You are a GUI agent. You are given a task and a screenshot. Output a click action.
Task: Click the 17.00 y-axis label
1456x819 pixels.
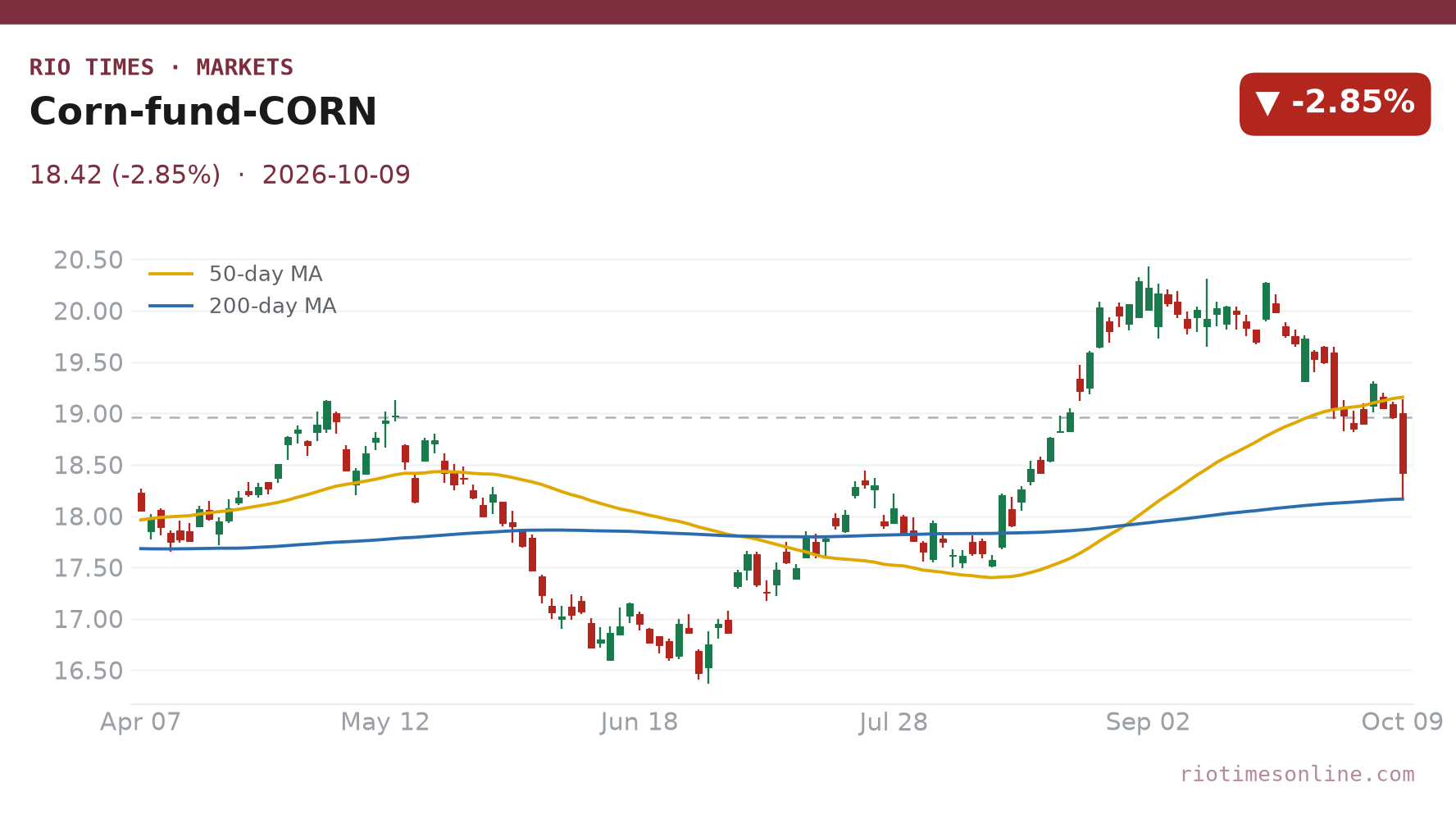click(89, 619)
